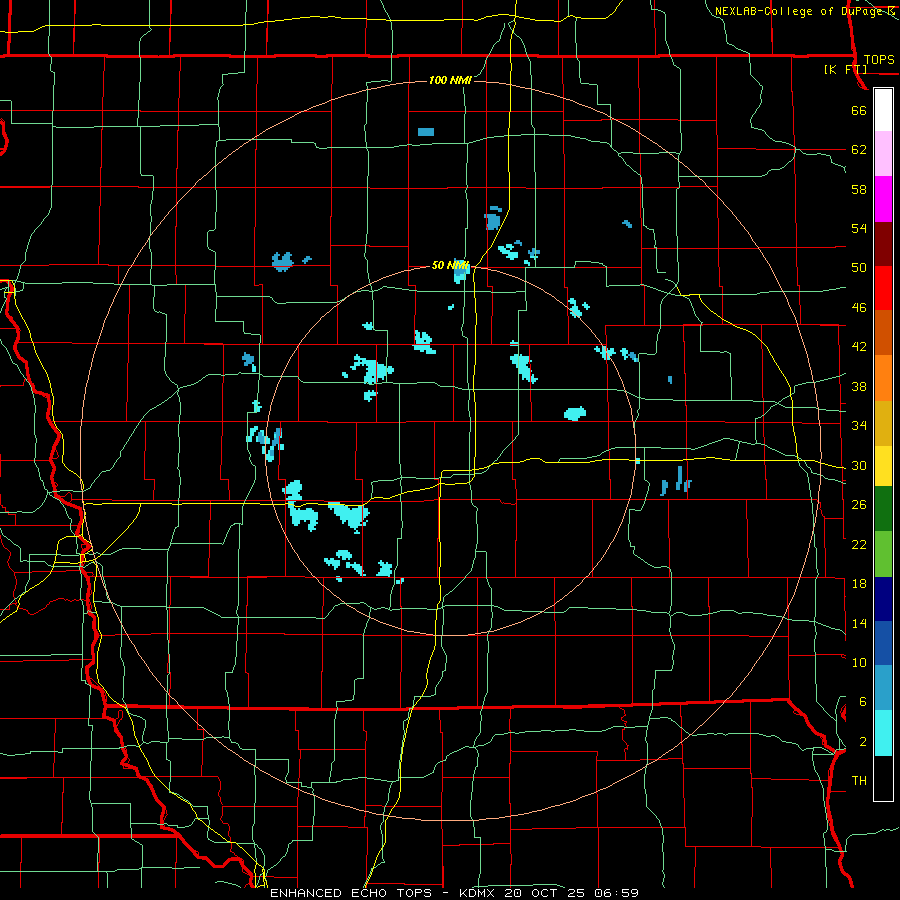Click the legend value 10
Image resolution: width=900 pixels, height=900 pixels.
(859, 662)
